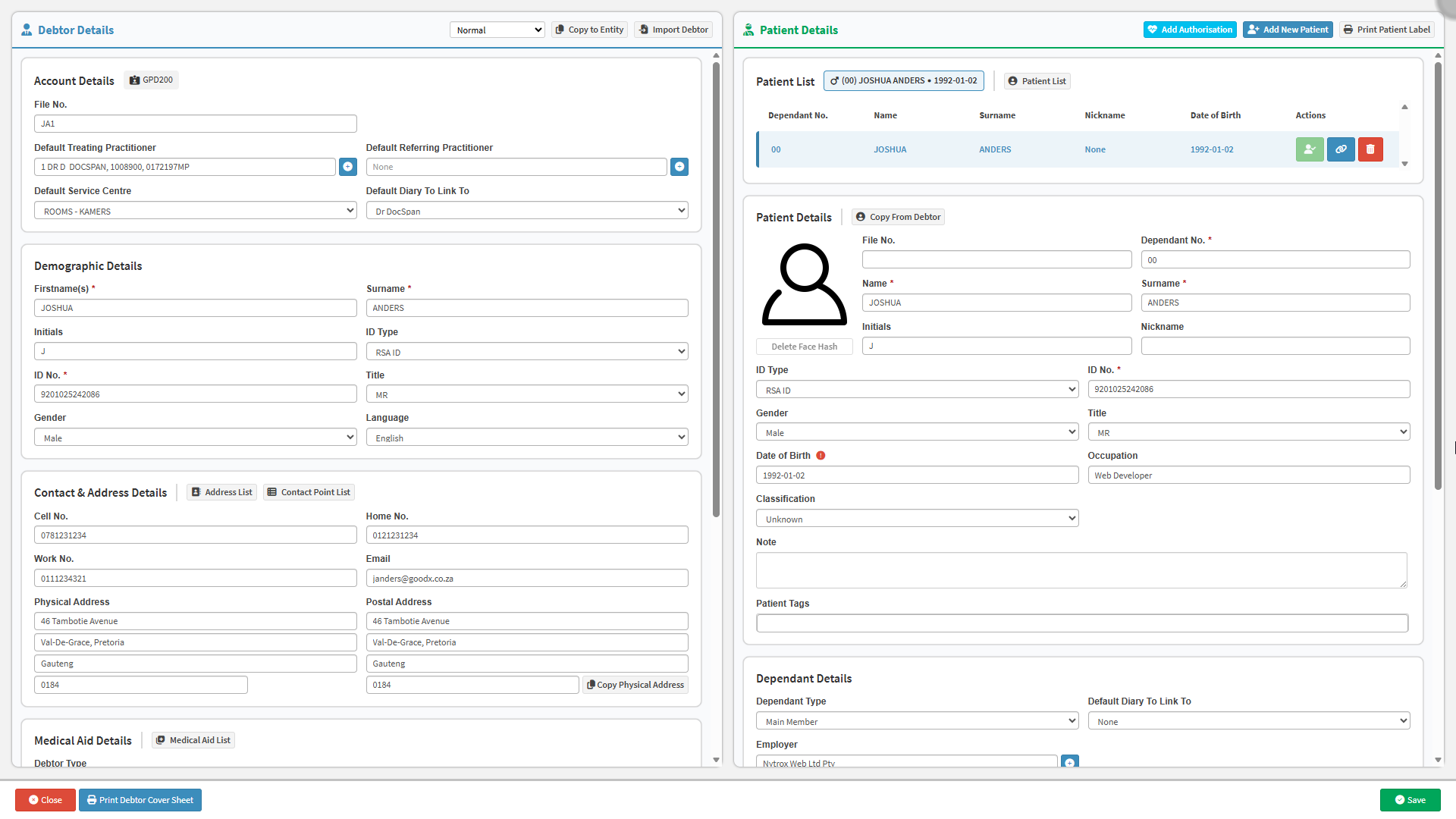
Task: Click the red delete patient icon
Action: click(x=1370, y=149)
